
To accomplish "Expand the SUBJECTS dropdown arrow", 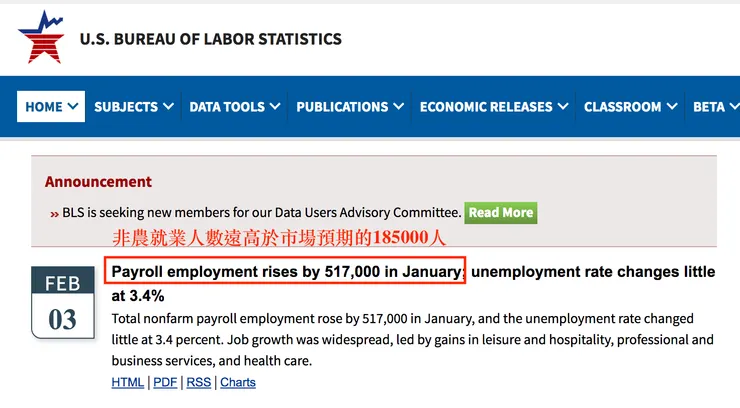I will pyautogui.click(x=168, y=107).
